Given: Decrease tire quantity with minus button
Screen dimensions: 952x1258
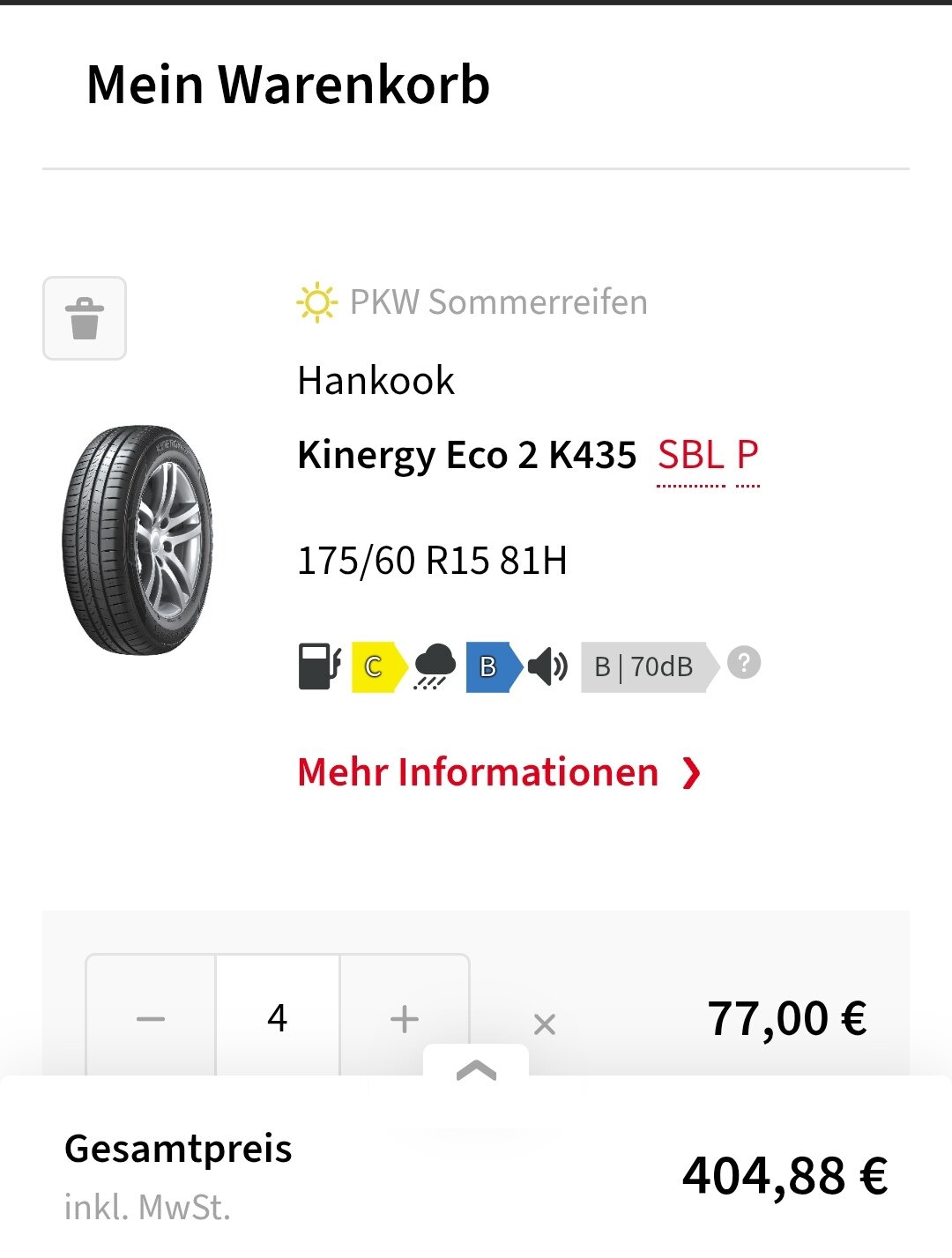Looking at the screenshot, I should [x=151, y=1019].
